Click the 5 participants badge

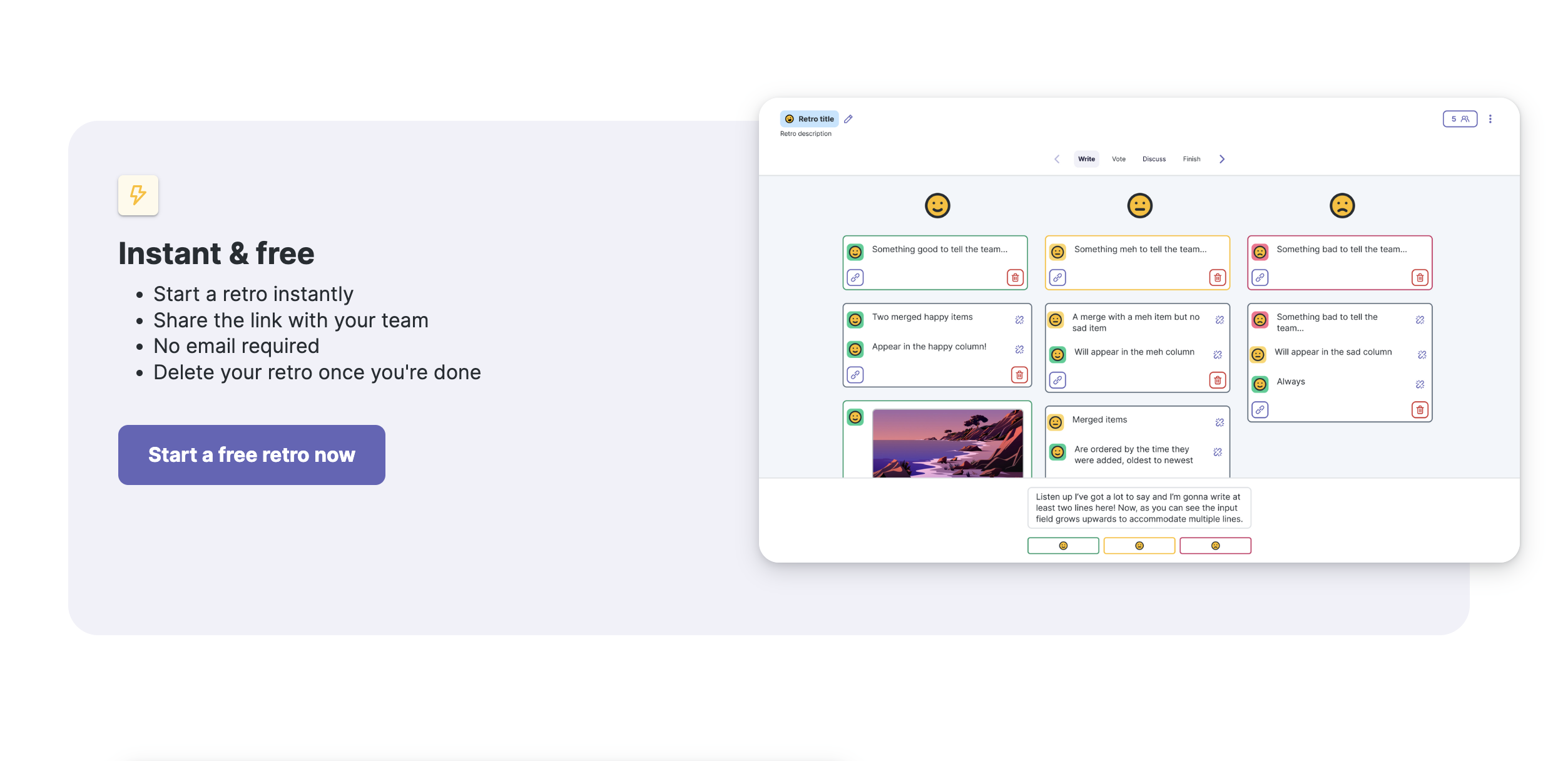1460,118
